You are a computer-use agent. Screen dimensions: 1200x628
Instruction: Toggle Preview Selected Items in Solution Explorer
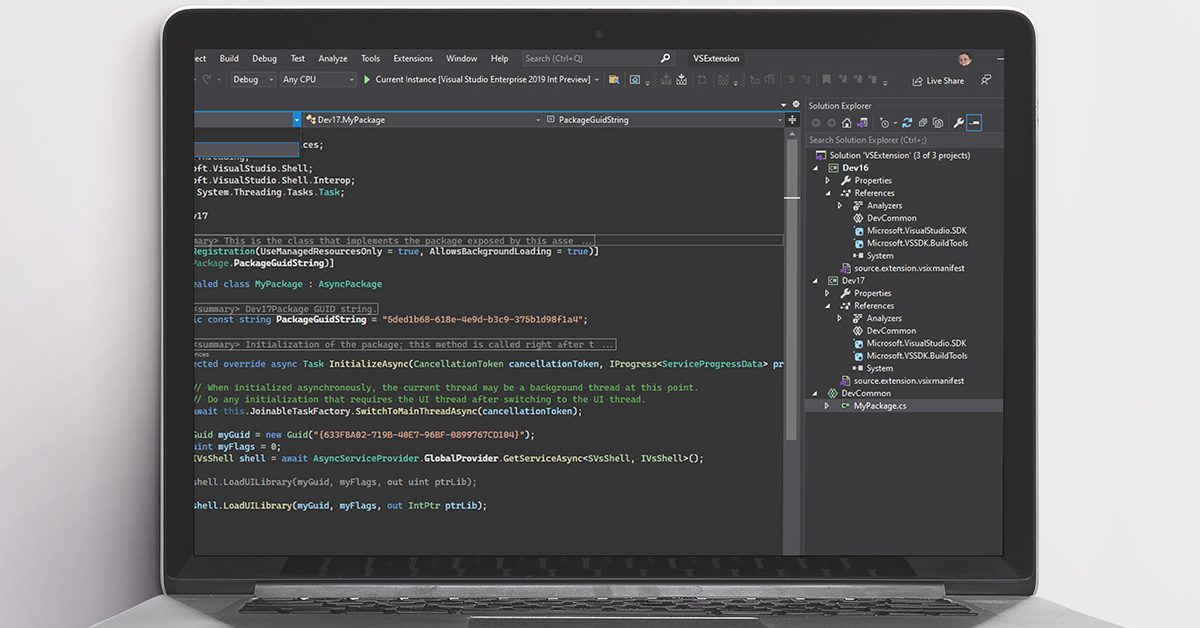(x=975, y=123)
